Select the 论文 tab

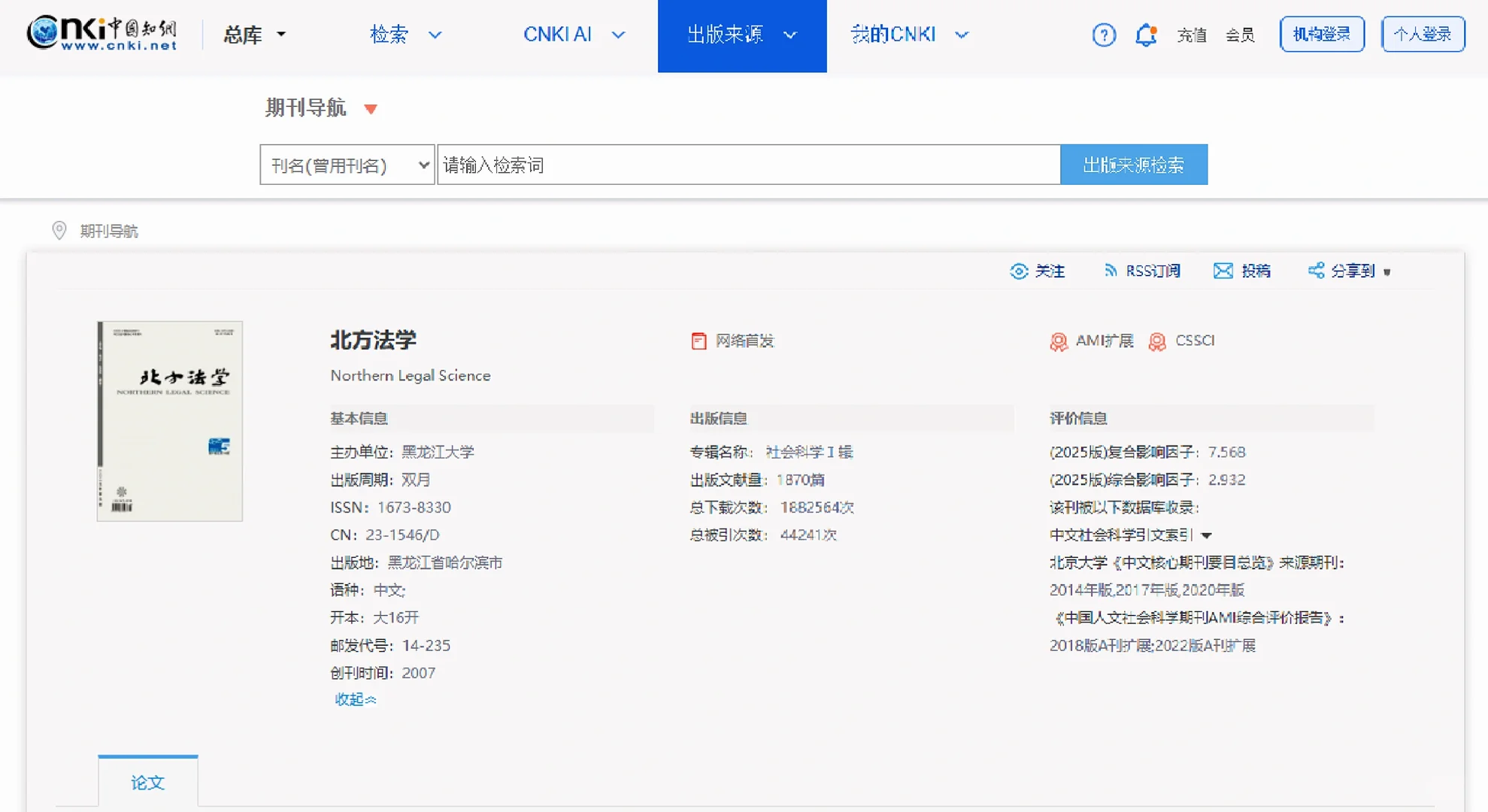(148, 782)
